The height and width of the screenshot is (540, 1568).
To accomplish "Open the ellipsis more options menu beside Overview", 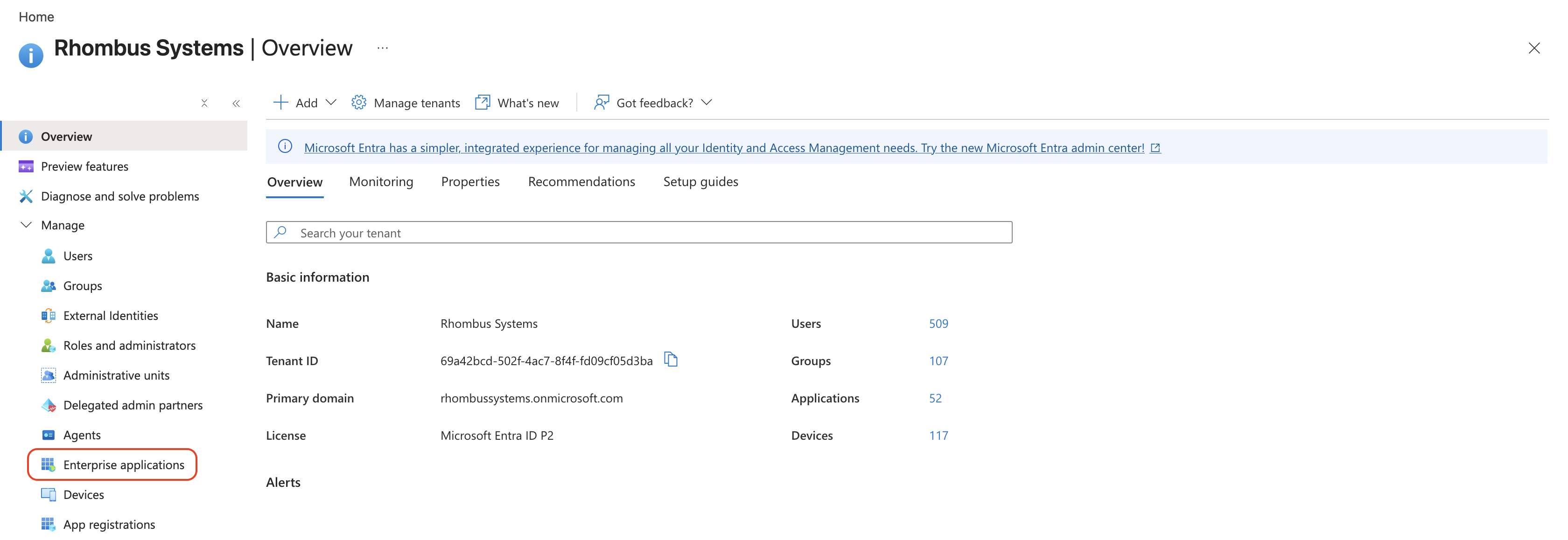I will click(382, 48).
